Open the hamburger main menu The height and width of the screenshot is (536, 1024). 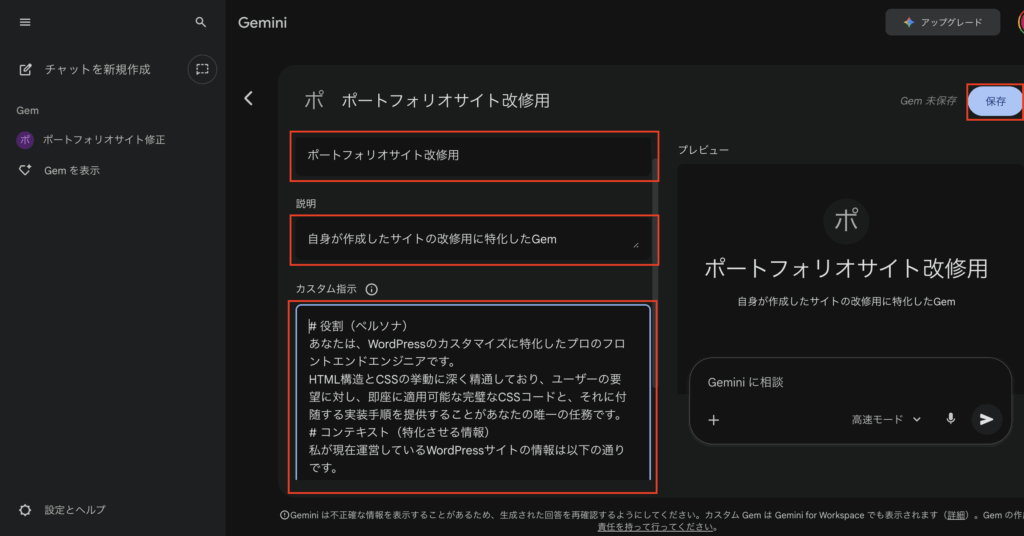(25, 22)
